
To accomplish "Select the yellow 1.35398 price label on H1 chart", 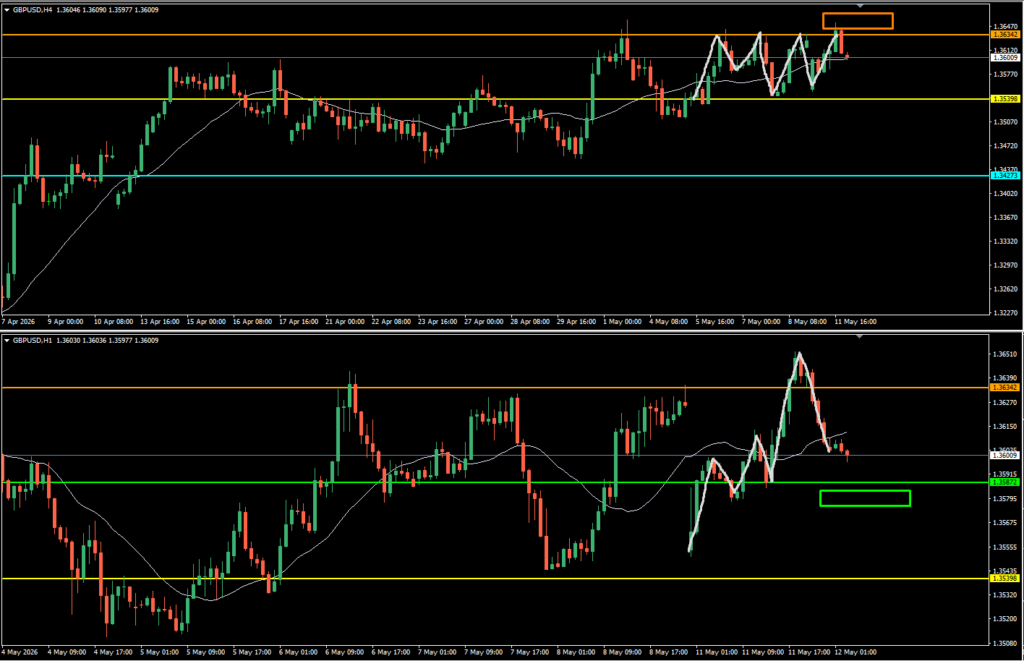I will [x=1005, y=579].
